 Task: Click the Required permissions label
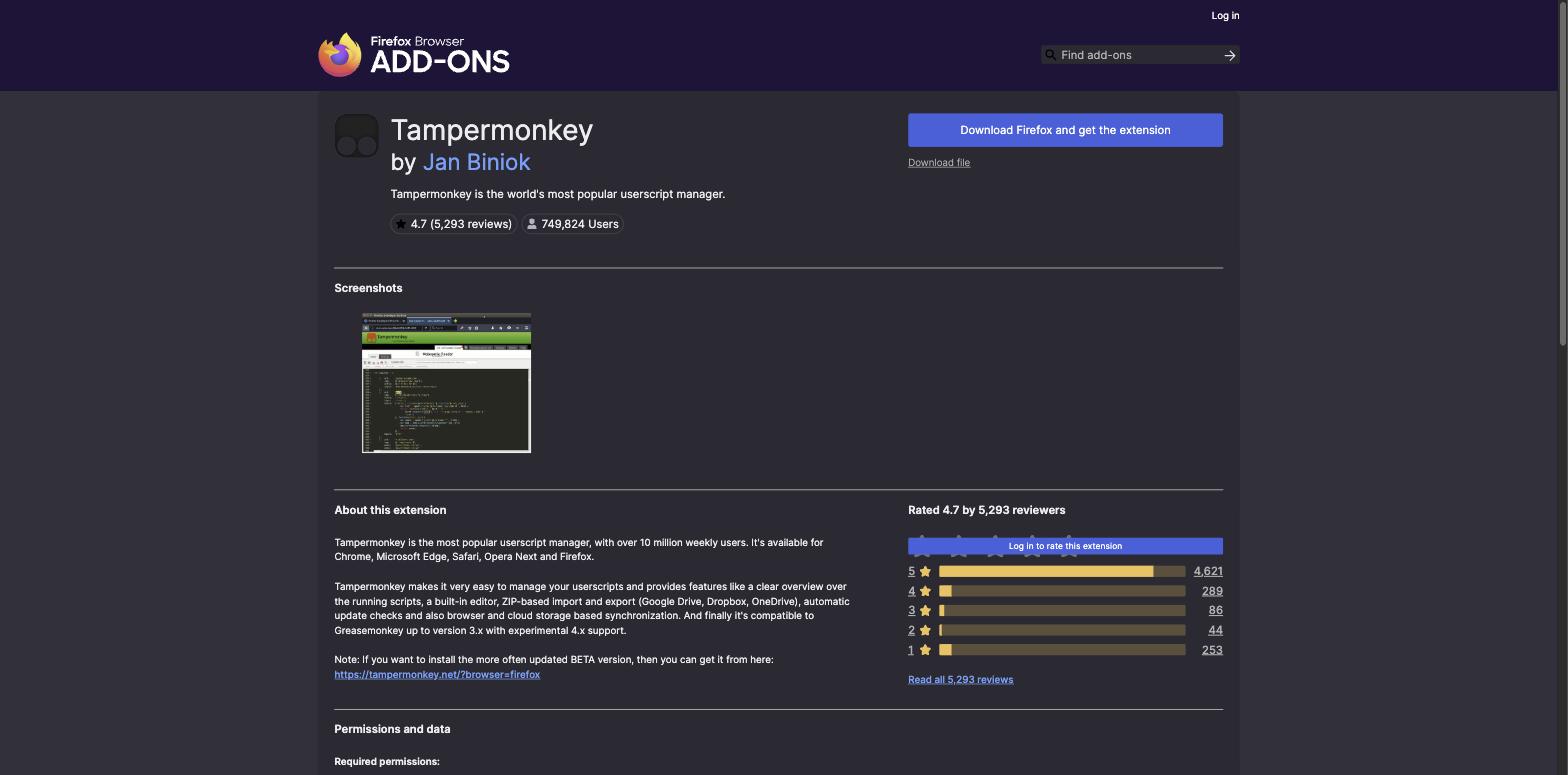(387, 762)
